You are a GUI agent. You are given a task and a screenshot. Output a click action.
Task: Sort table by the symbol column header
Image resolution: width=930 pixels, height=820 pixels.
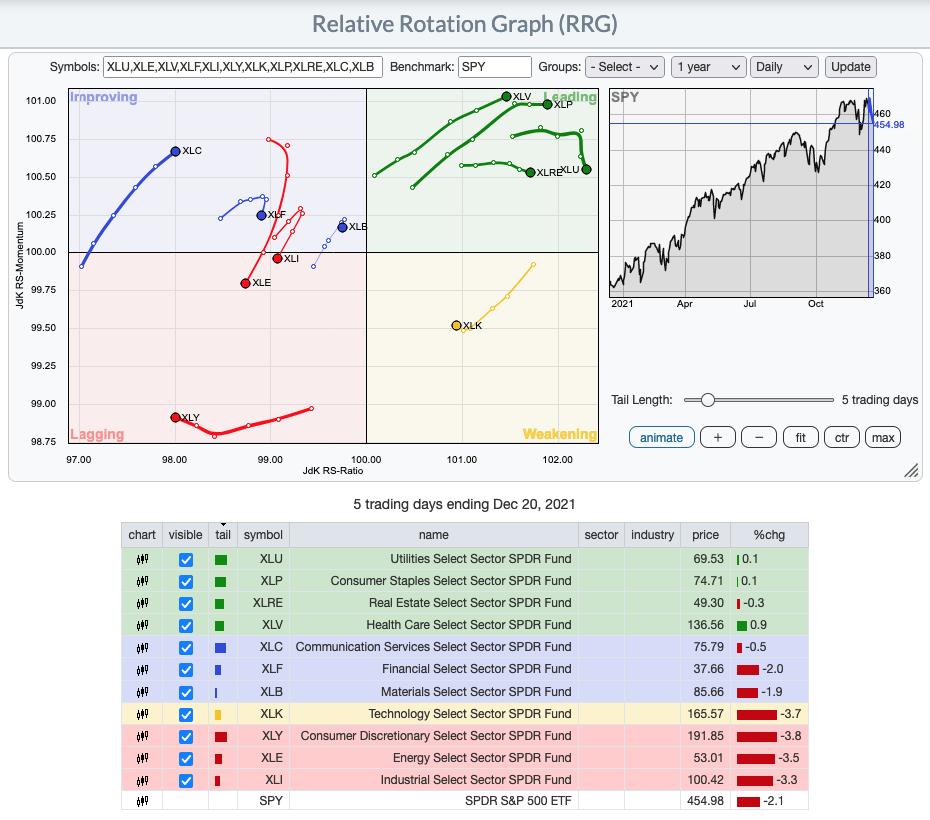pos(263,535)
